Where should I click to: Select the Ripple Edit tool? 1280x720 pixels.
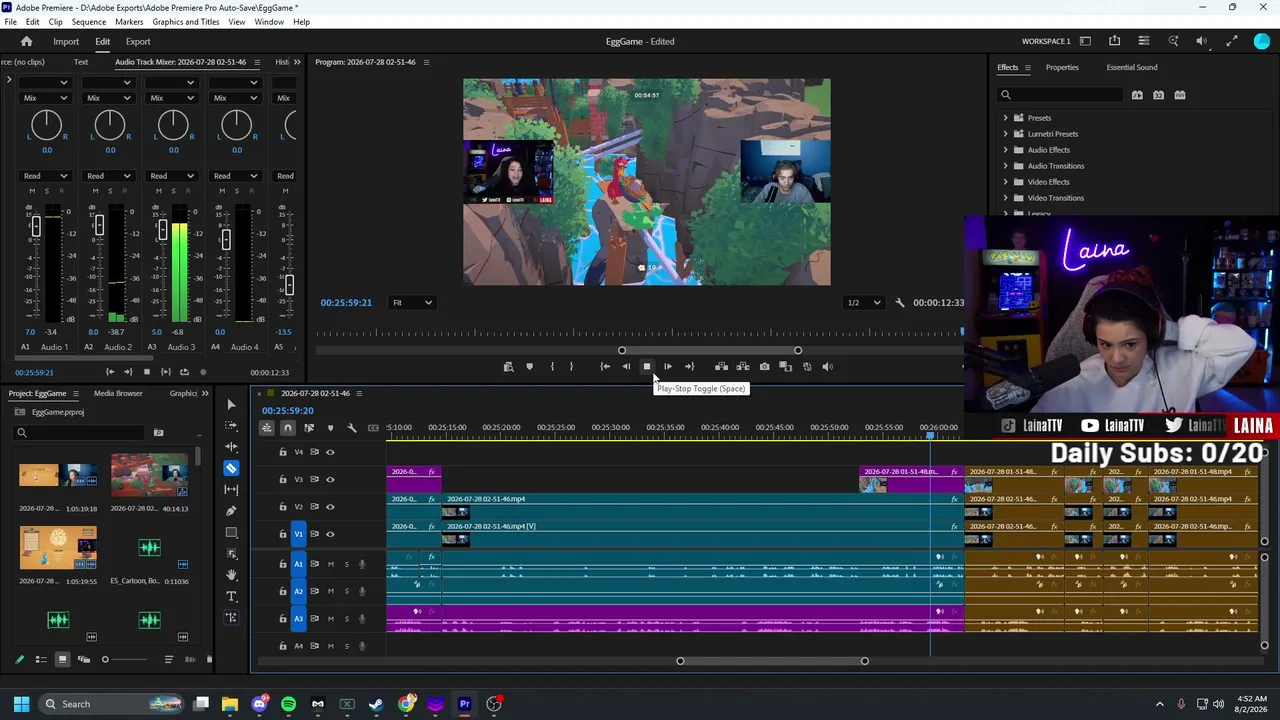pos(231,447)
